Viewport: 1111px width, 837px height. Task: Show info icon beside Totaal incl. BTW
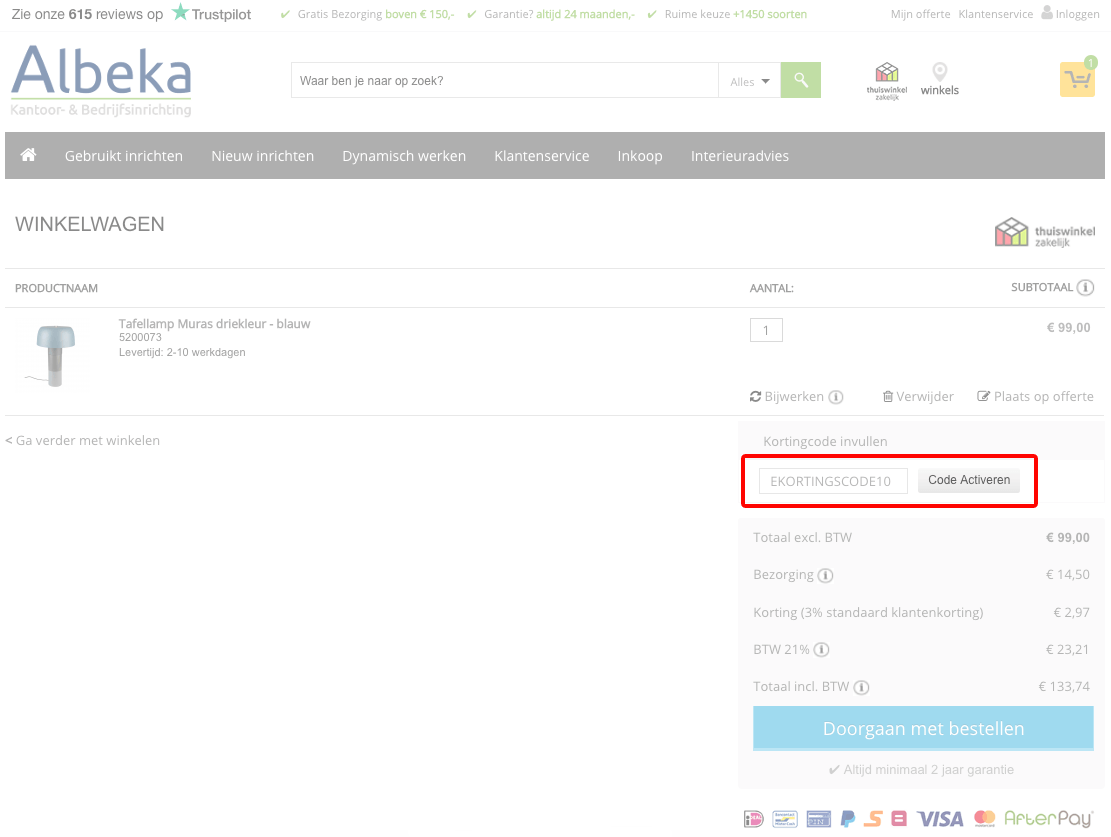(862, 687)
